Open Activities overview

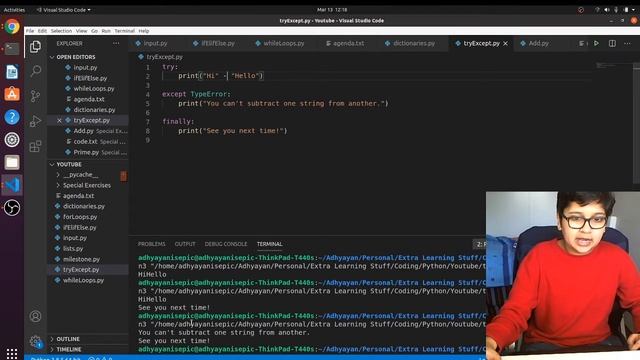tap(14, 10)
